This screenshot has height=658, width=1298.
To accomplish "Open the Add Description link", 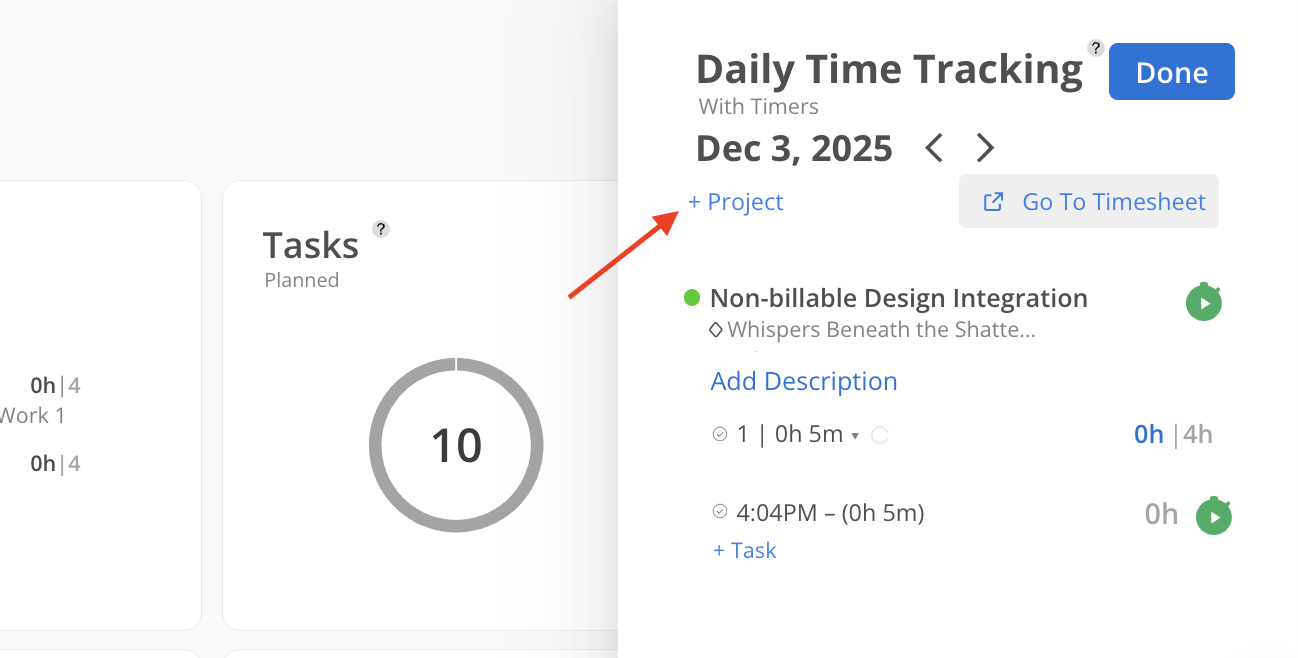I will pyautogui.click(x=804, y=381).
